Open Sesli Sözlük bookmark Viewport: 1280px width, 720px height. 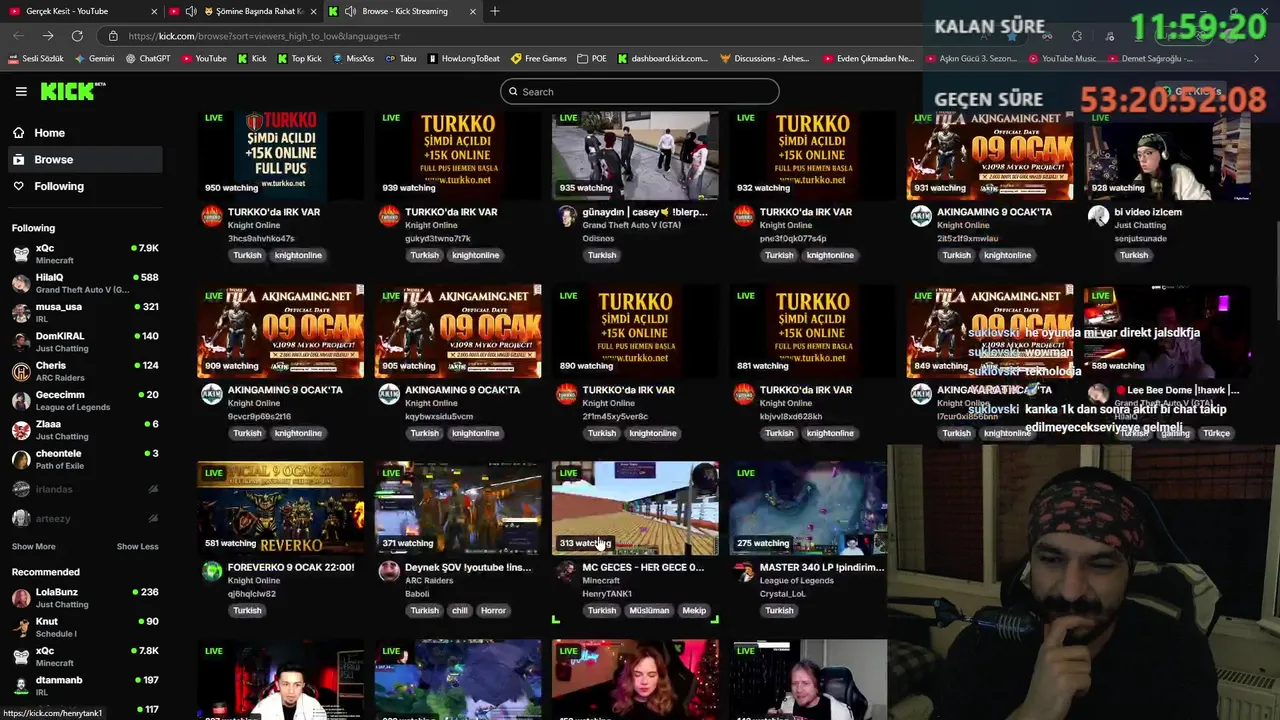click(x=35, y=59)
